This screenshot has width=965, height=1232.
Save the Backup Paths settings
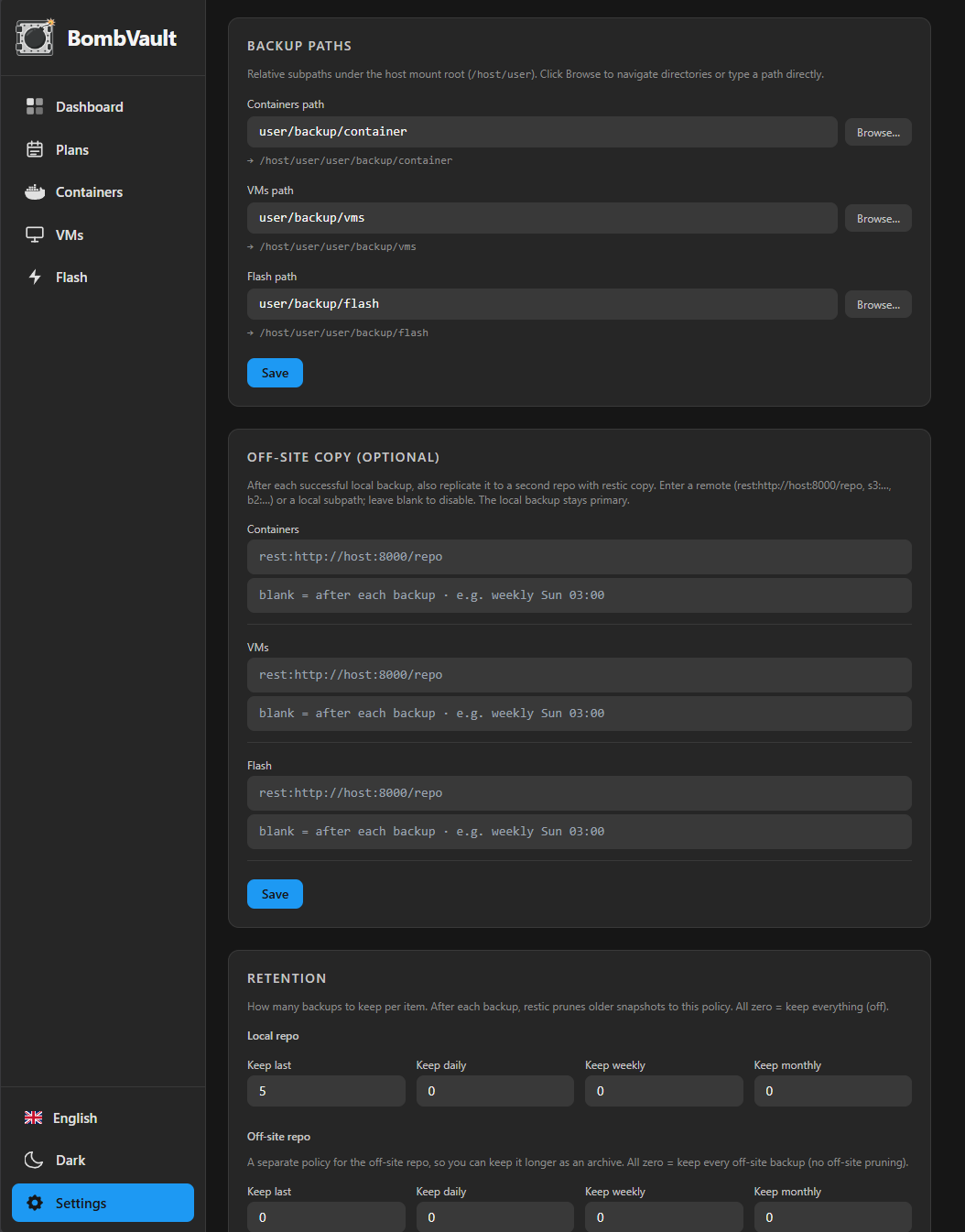click(x=275, y=373)
